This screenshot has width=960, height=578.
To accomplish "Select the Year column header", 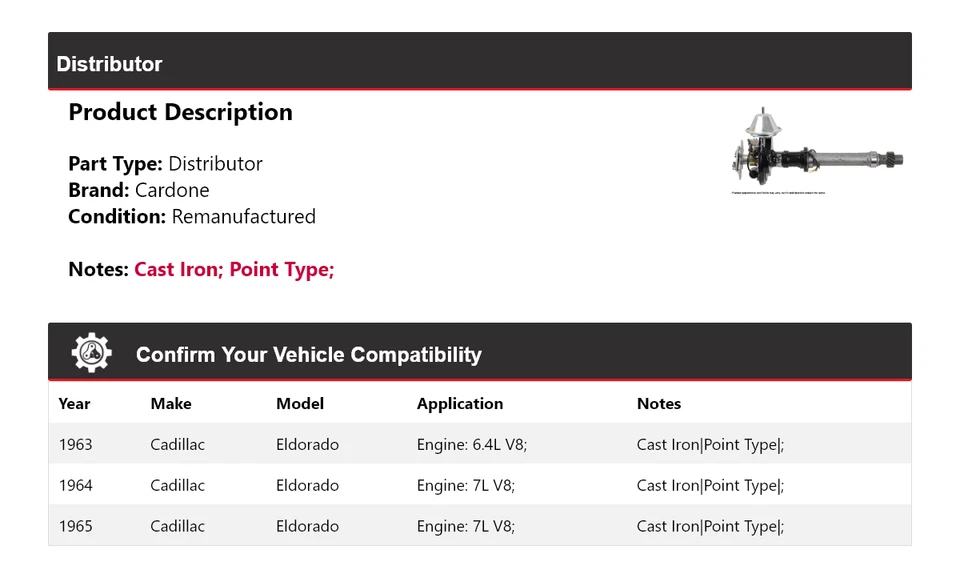I will click(74, 403).
